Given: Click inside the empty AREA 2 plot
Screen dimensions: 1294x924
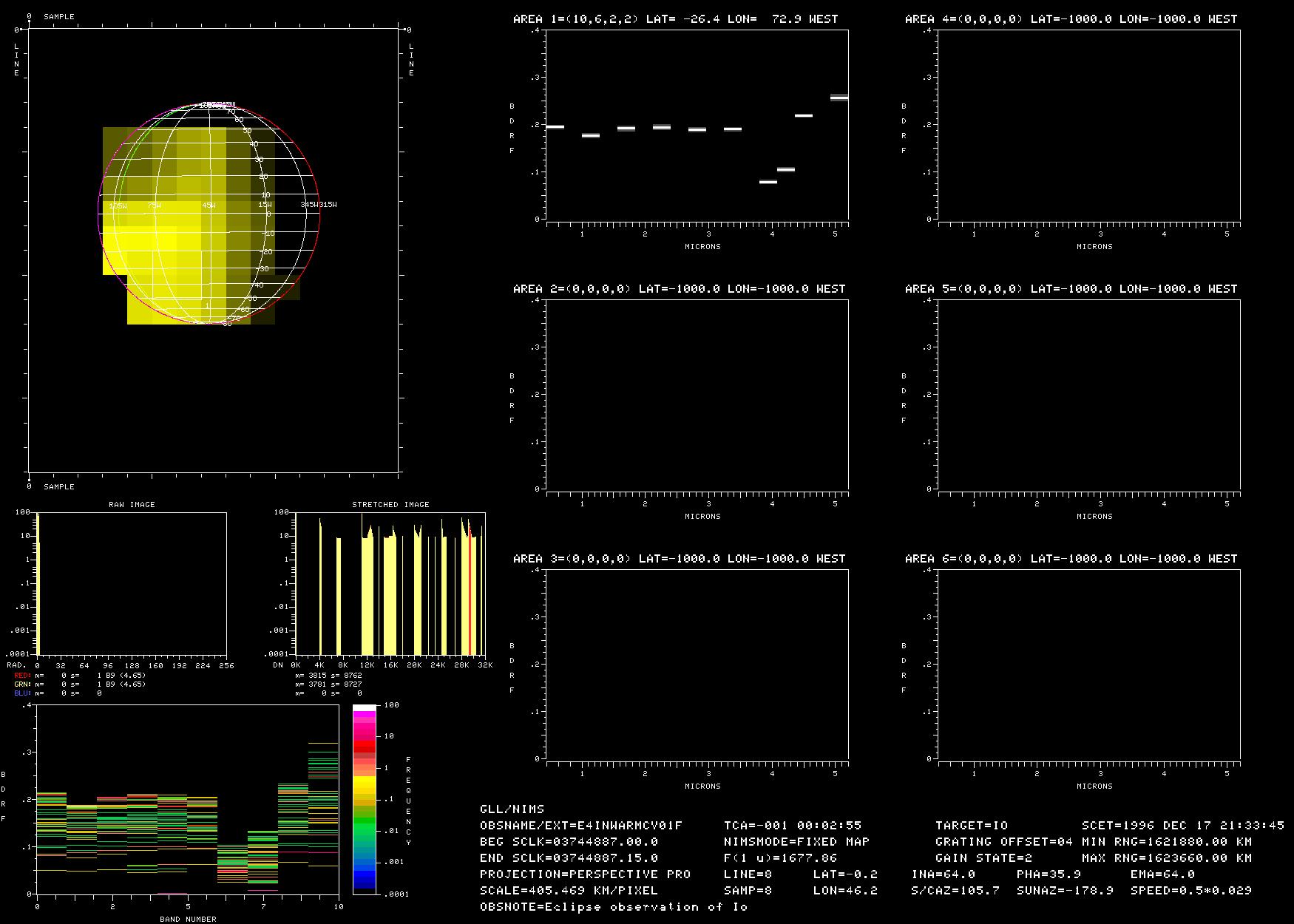Looking at the screenshot, I should click(697, 394).
